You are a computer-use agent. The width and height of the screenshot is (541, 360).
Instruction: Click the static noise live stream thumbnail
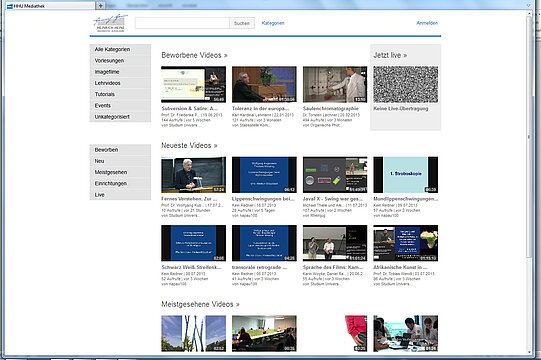click(x=405, y=85)
